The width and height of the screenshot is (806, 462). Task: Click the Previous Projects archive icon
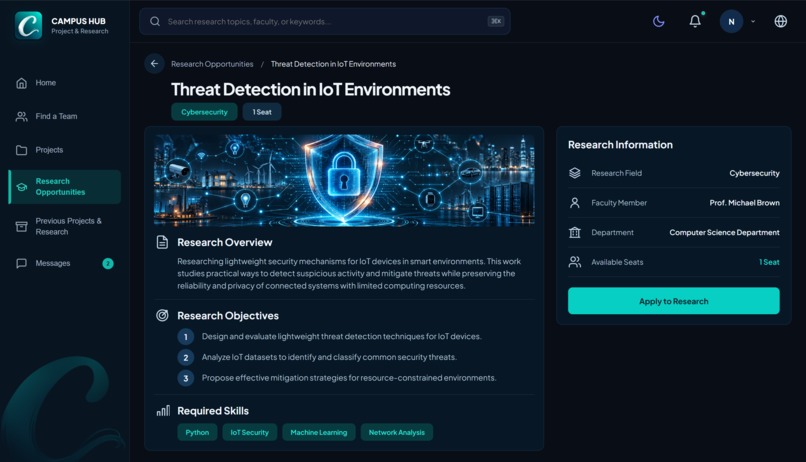pyautogui.click(x=22, y=227)
